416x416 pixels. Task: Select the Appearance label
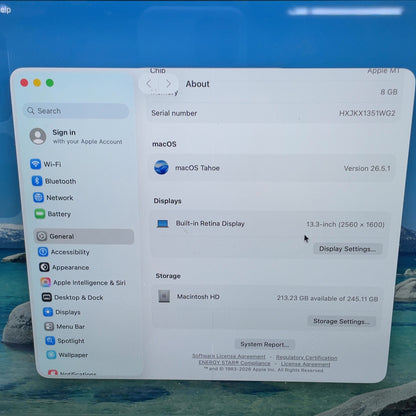(70, 267)
